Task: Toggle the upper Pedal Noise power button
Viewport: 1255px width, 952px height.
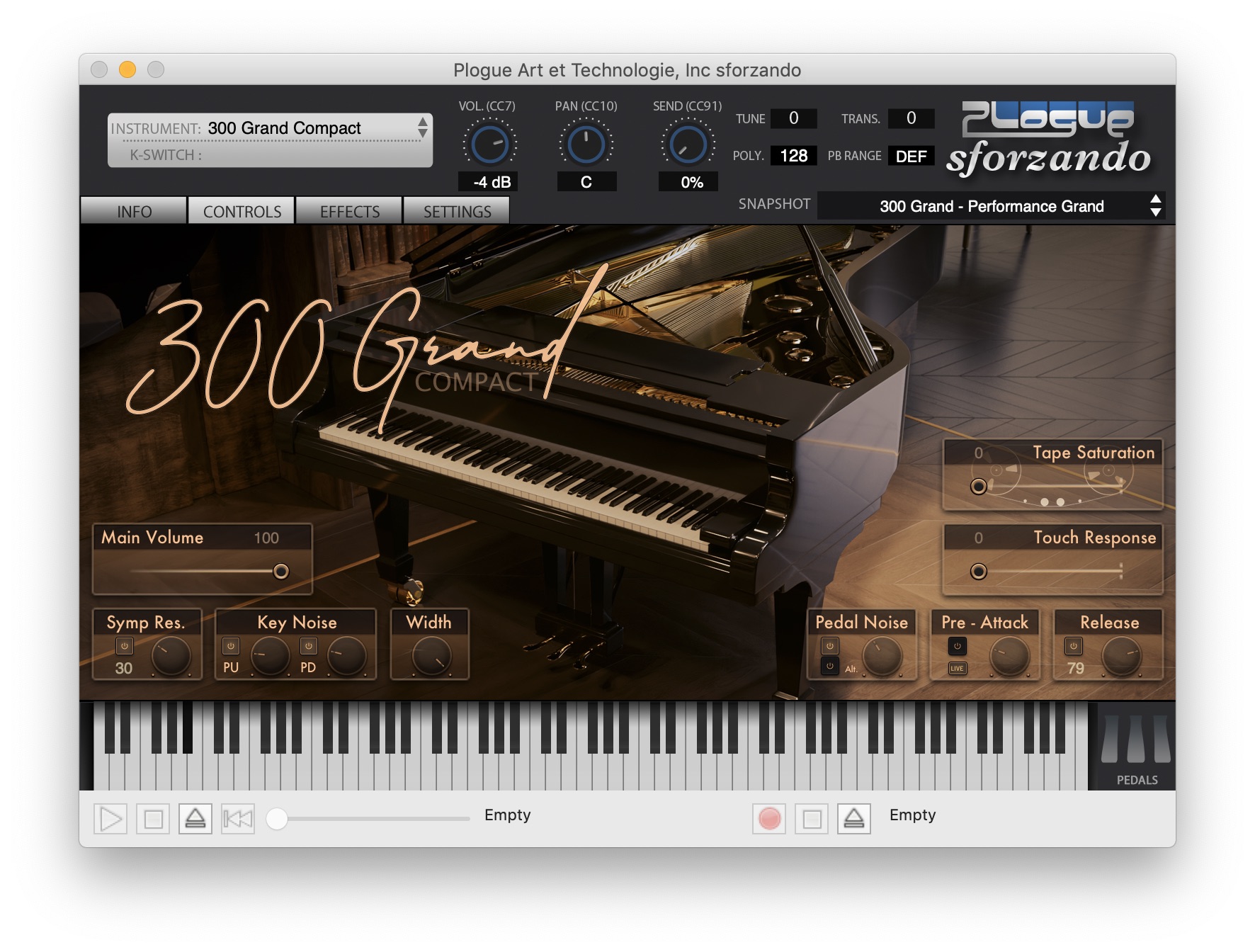Action: pyautogui.click(x=830, y=646)
